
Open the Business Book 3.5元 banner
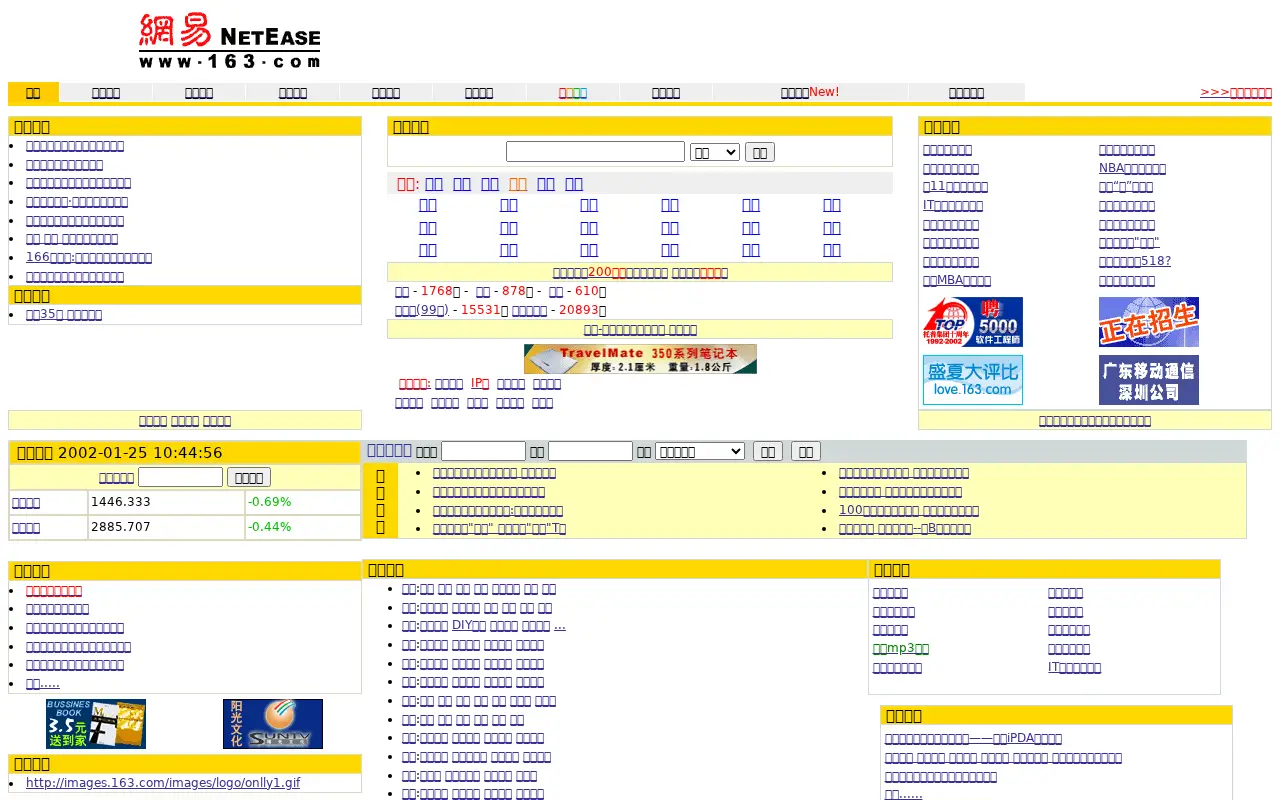coord(96,724)
